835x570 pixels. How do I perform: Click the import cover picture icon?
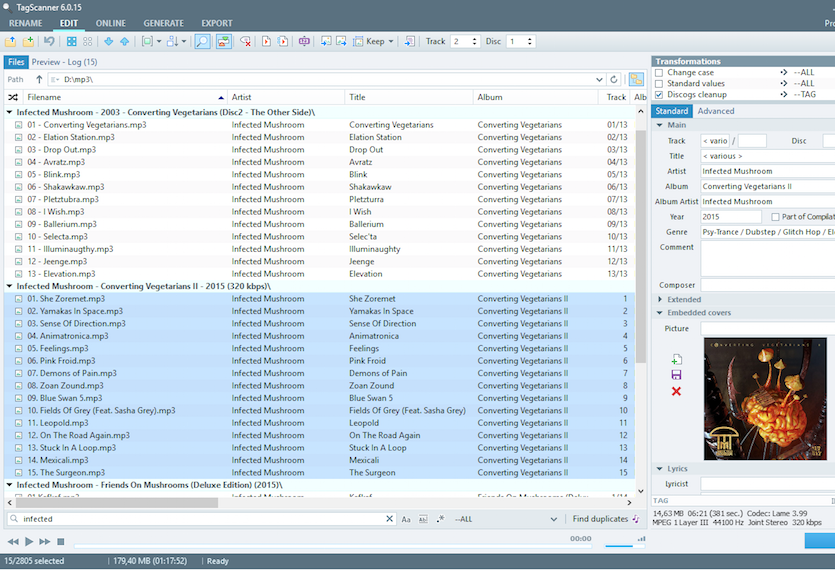point(326,41)
